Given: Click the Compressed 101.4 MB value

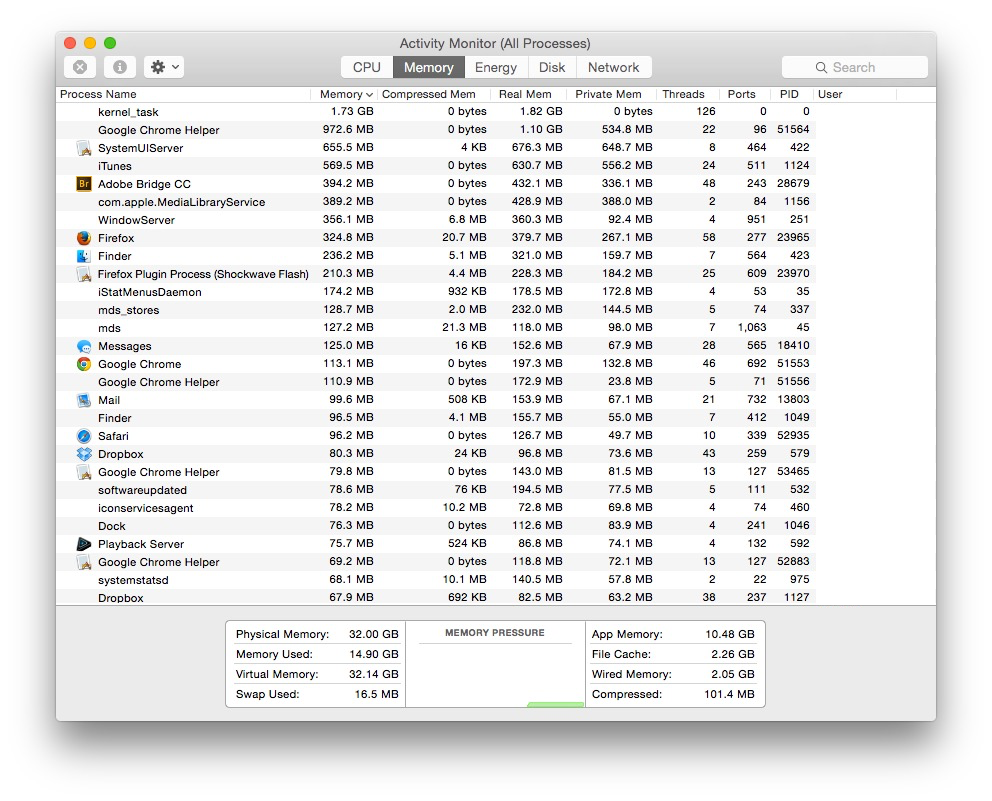Looking at the screenshot, I should (x=729, y=694).
